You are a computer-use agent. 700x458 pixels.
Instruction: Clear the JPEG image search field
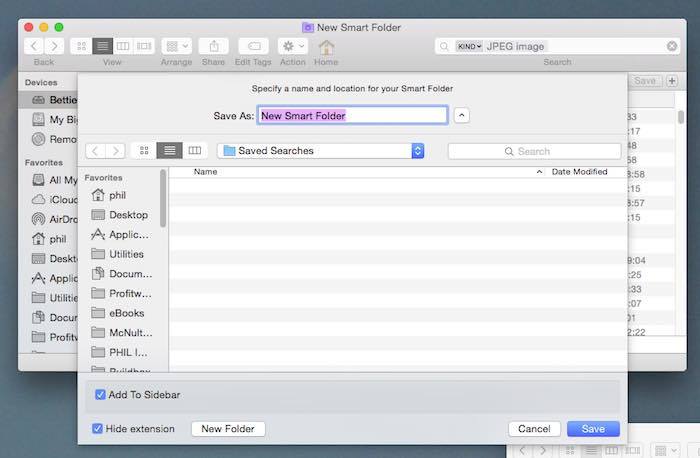tap(671, 46)
